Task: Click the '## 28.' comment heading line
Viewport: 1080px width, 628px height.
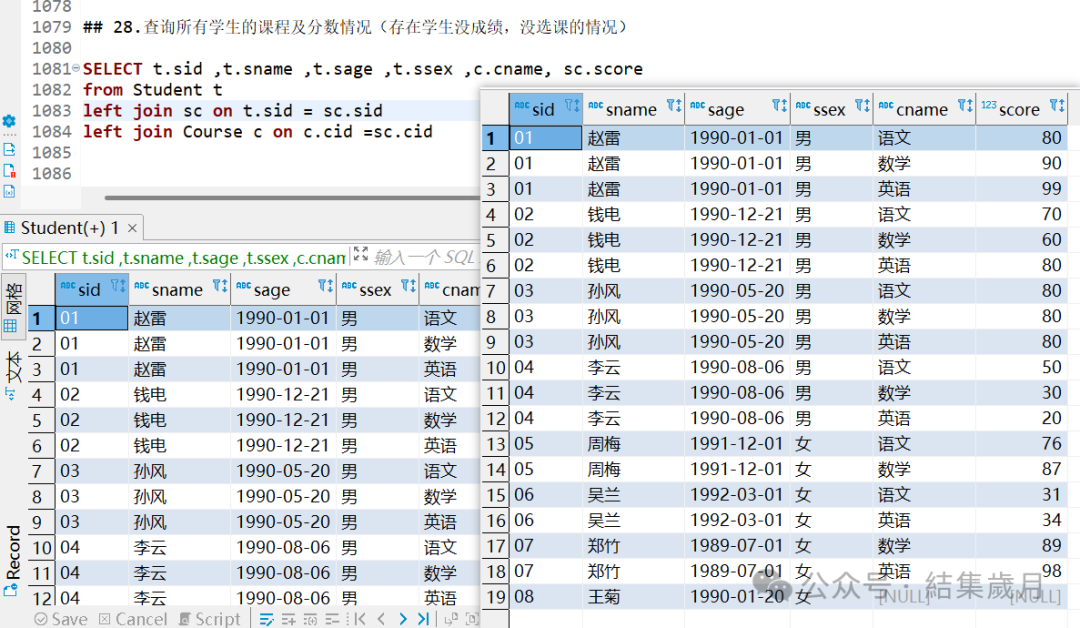Action: point(355,27)
